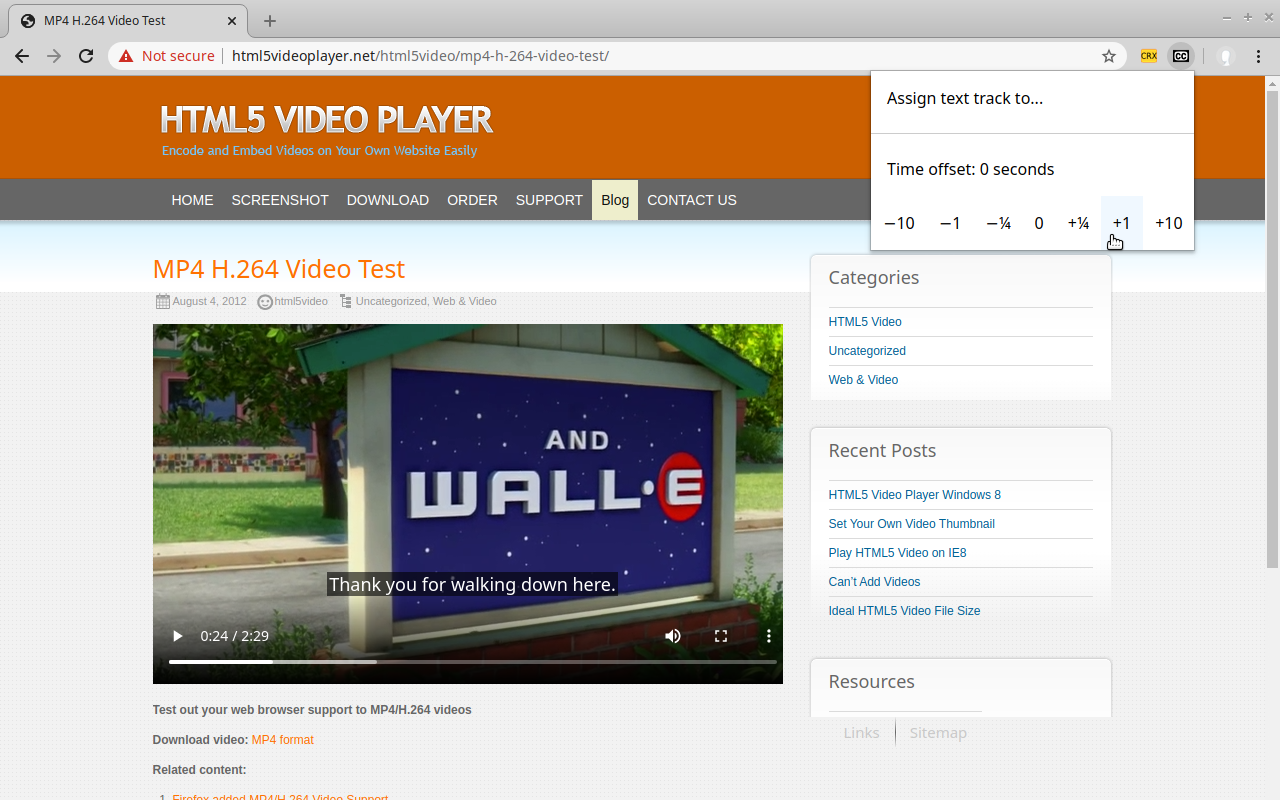The image size is (1280, 800).
Task: Open Web & Video in the Categories sidebar
Action: 863,380
